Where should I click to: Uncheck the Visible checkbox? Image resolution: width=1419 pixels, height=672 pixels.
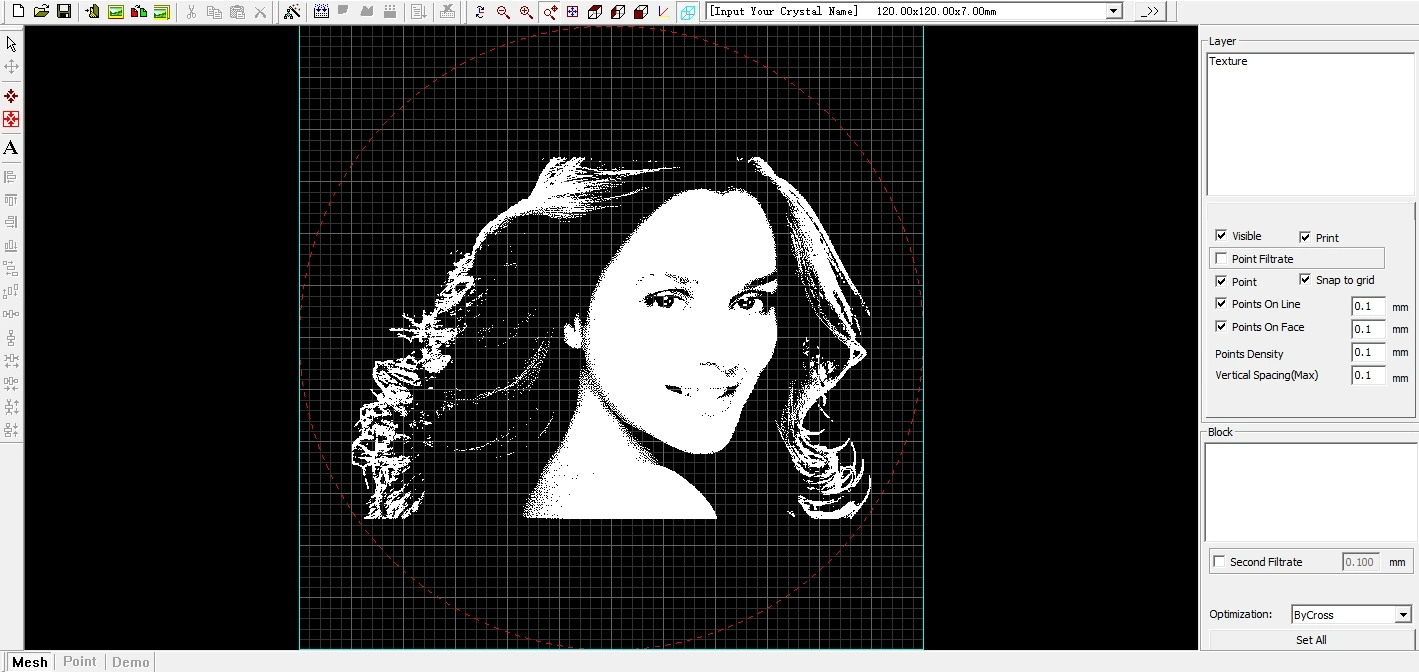coord(1221,236)
